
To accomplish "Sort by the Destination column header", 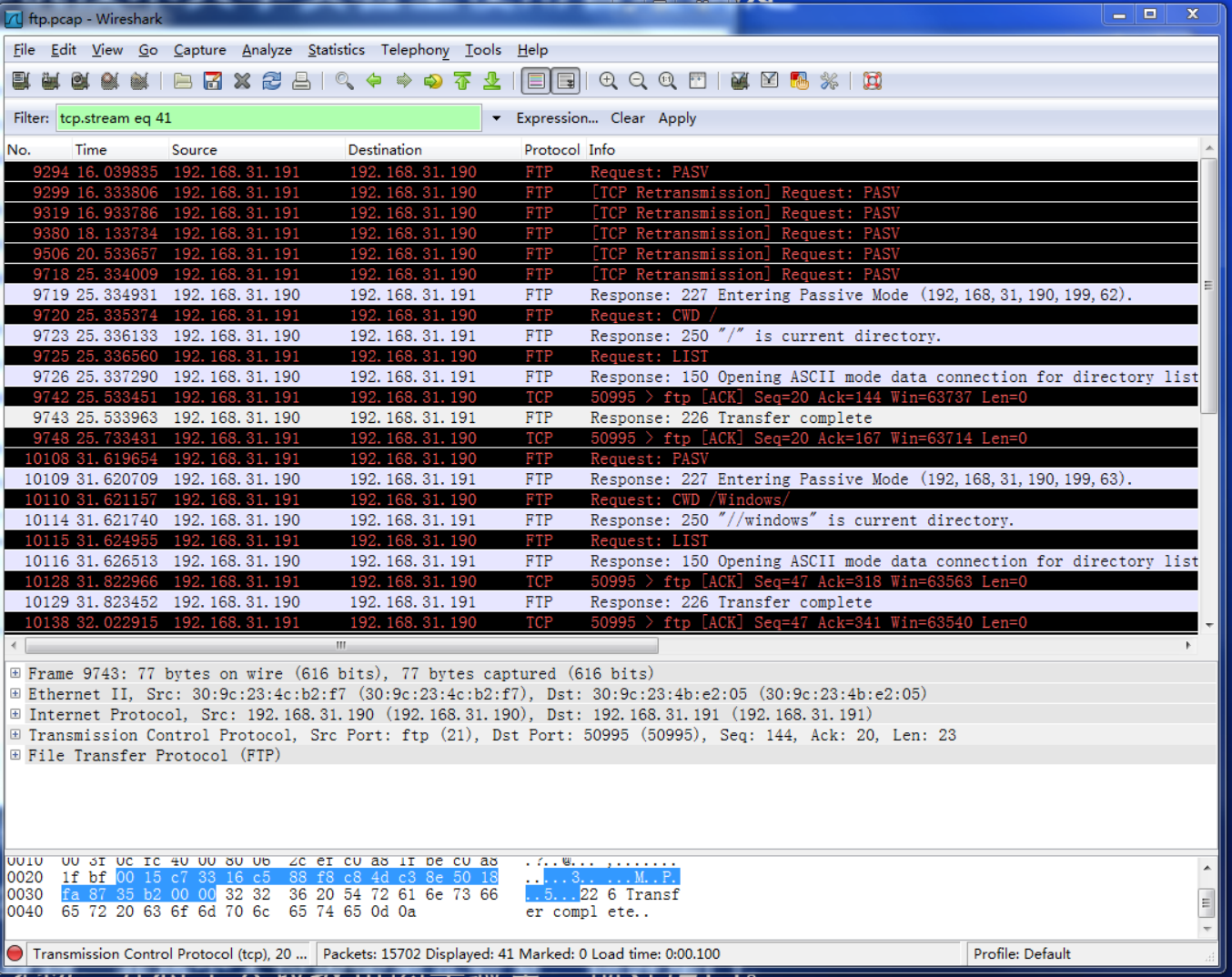I will tap(432, 150).
